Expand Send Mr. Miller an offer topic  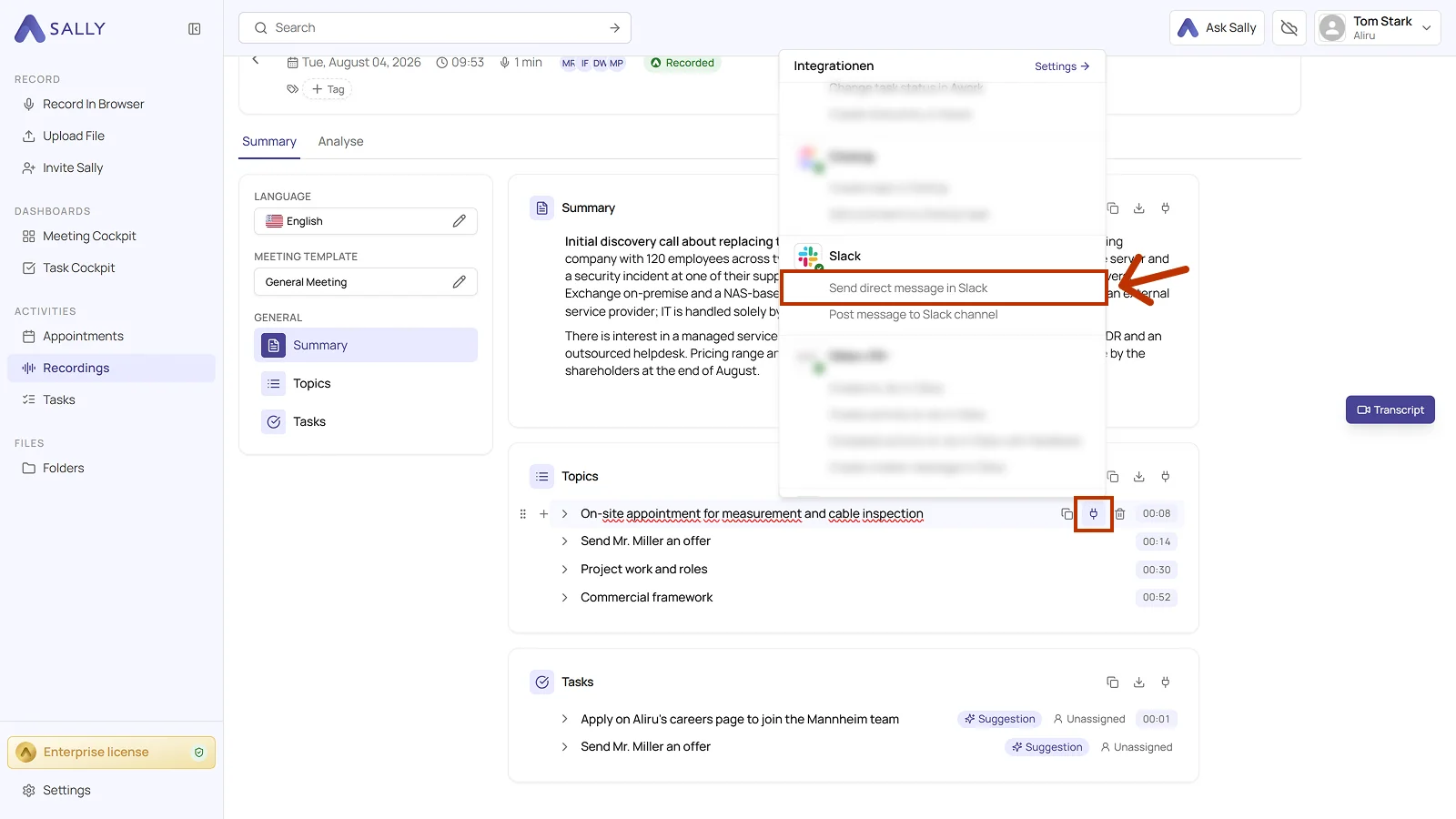click(564, 541)
